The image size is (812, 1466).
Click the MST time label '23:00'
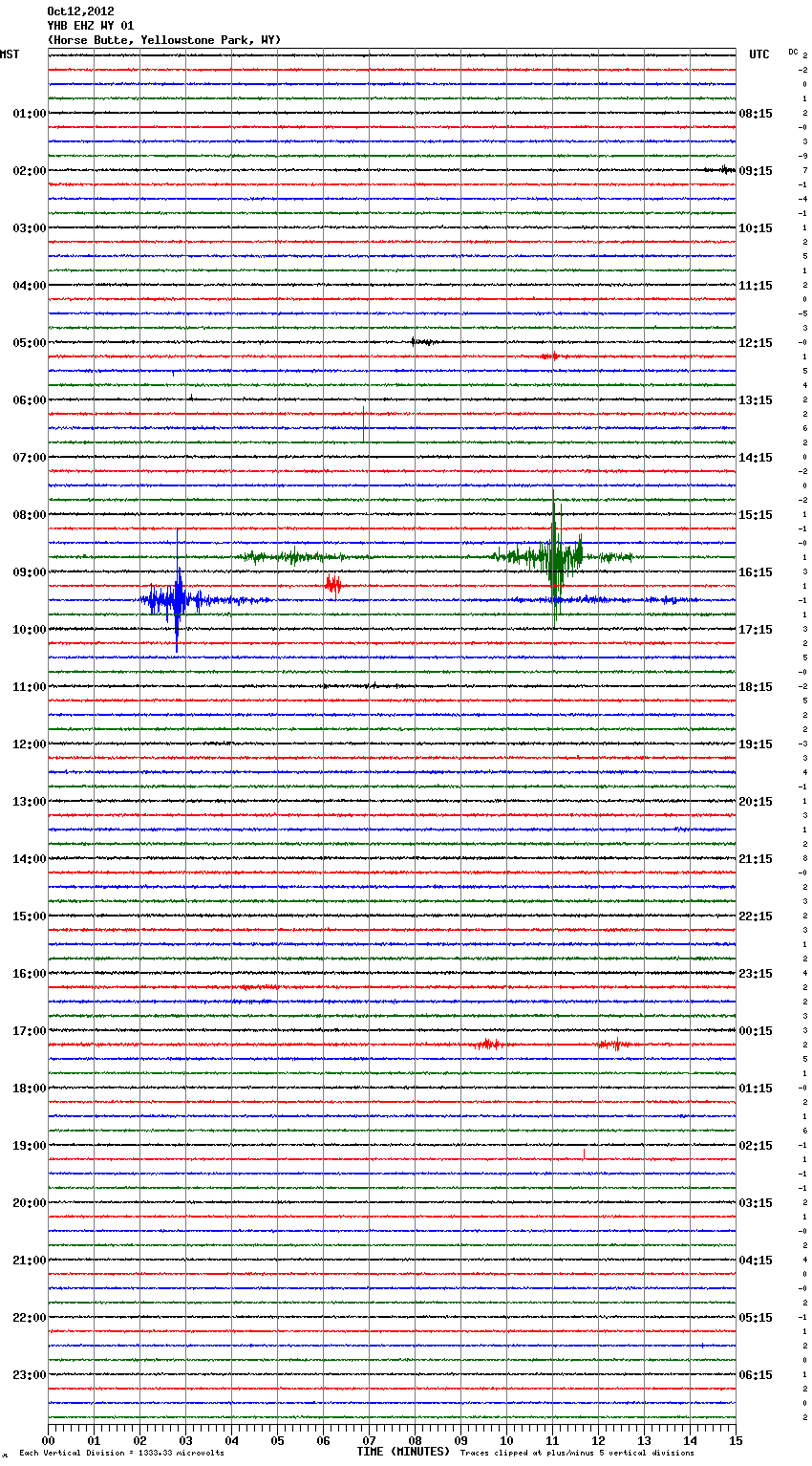(30, 1375)
